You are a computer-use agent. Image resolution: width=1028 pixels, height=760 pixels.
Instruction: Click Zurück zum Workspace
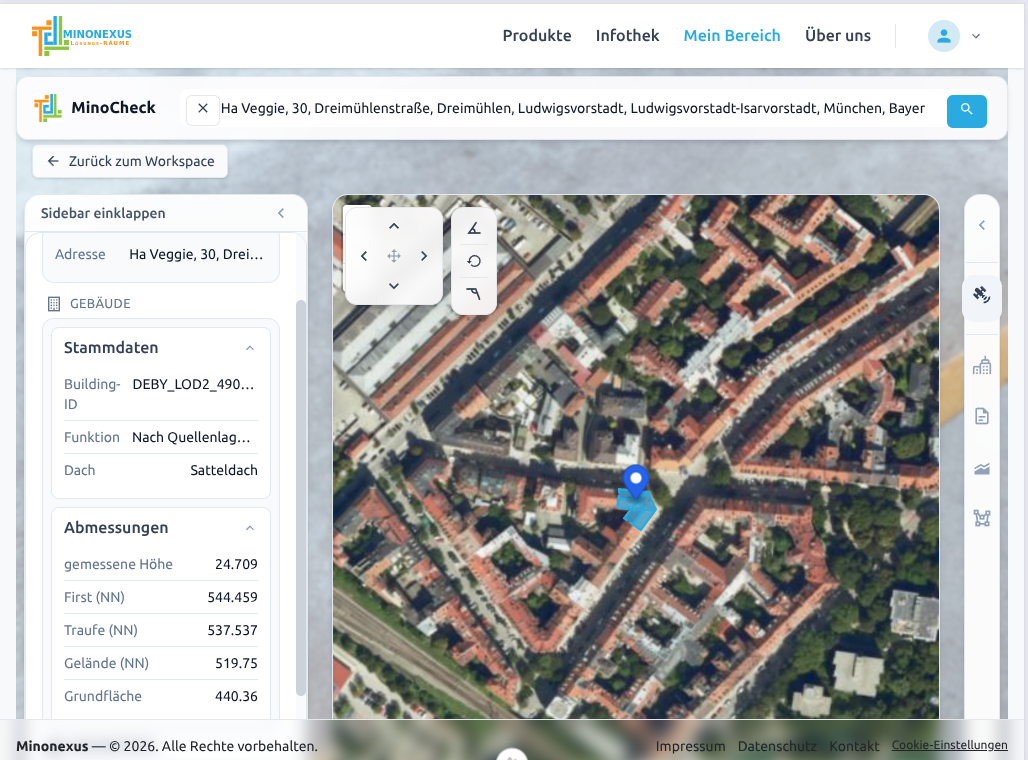[129, 160]
